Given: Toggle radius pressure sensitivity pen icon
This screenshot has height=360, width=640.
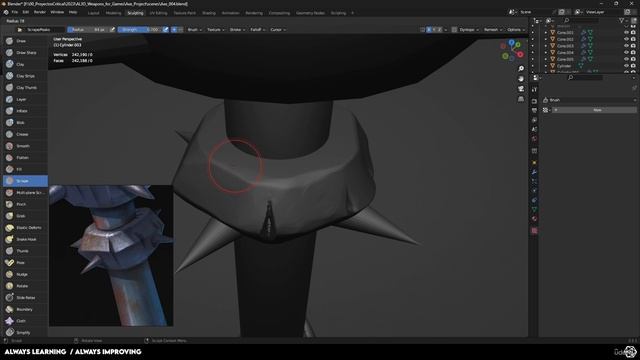Looking at the screenshot, I should (112, 30).
